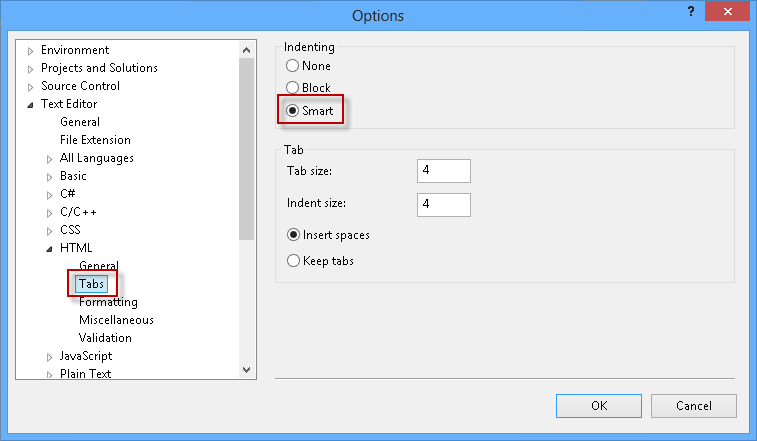This screenshot has height=441, width=757.
Task: Select the Validation tree item
Action: pos(105,338)
